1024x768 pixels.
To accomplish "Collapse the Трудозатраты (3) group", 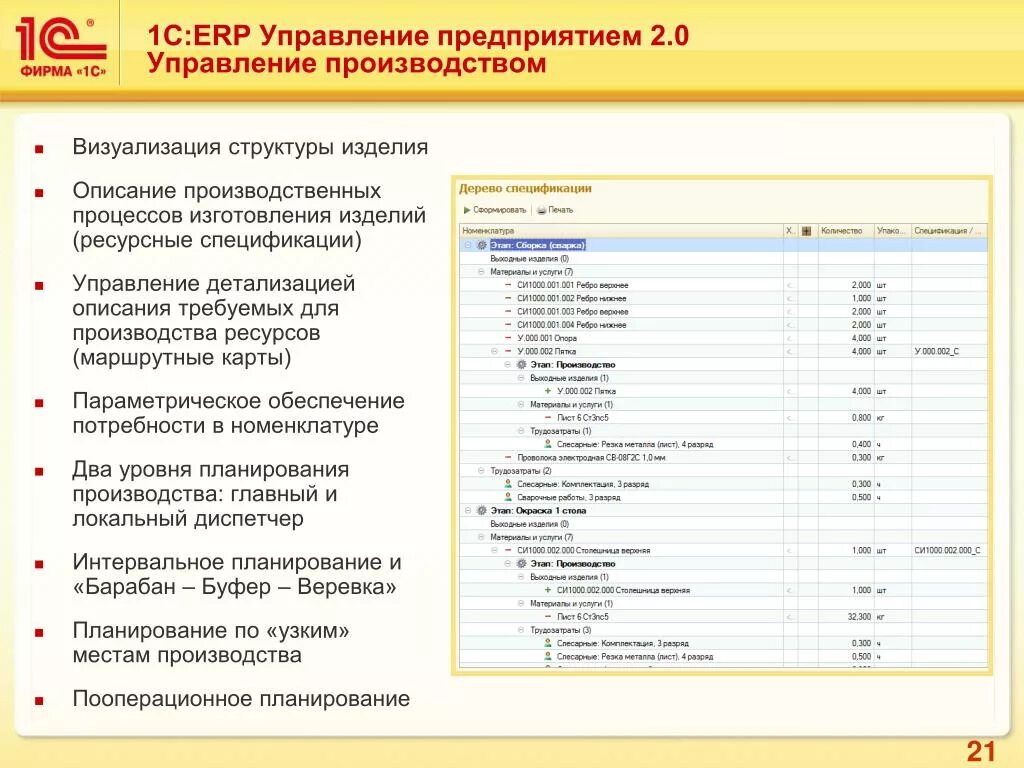I will (521, 630).
